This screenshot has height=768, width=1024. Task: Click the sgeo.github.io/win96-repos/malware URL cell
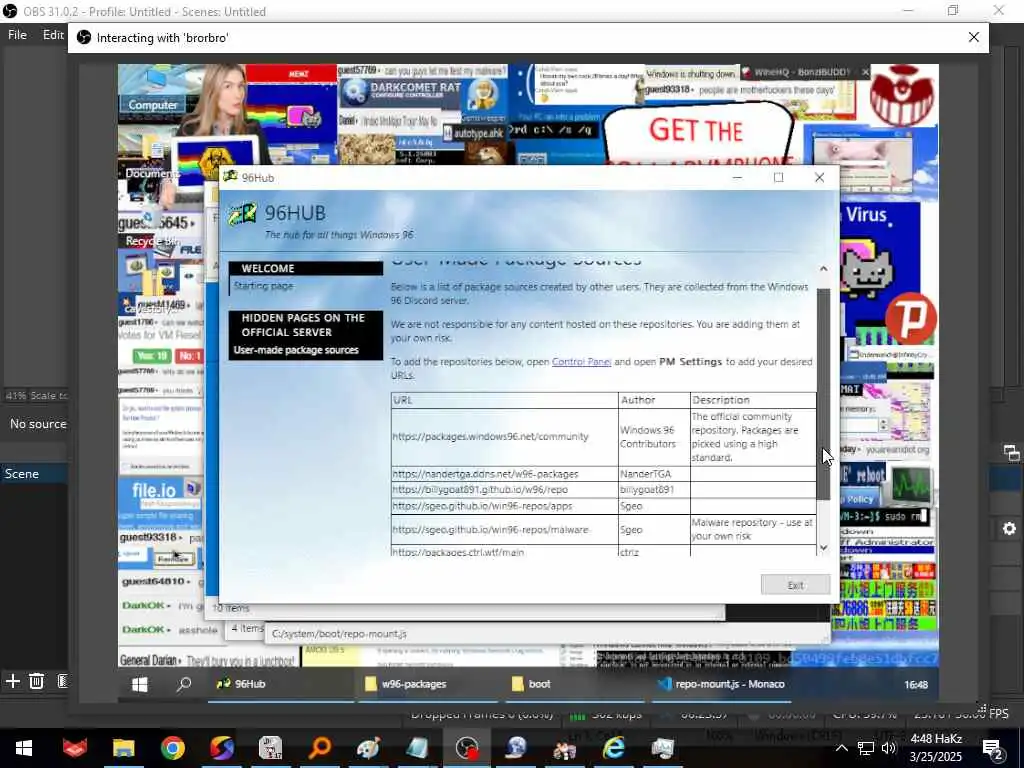[504, 530]
